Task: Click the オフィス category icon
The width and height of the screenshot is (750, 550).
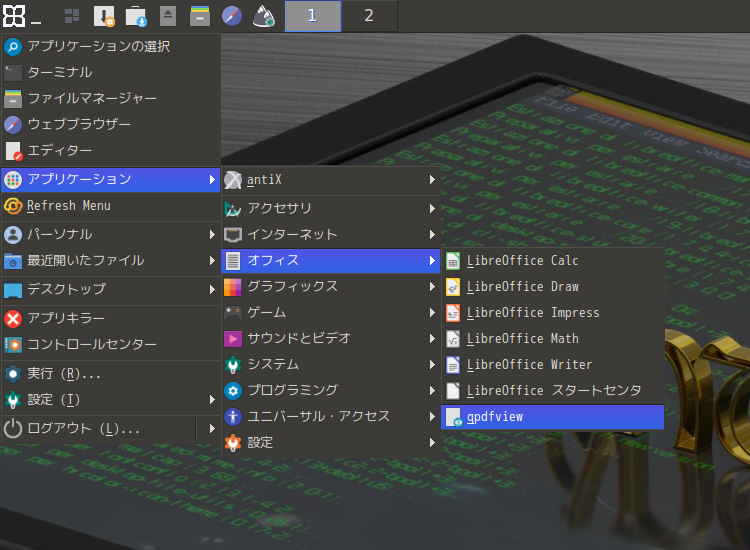Action: (233, 261)
